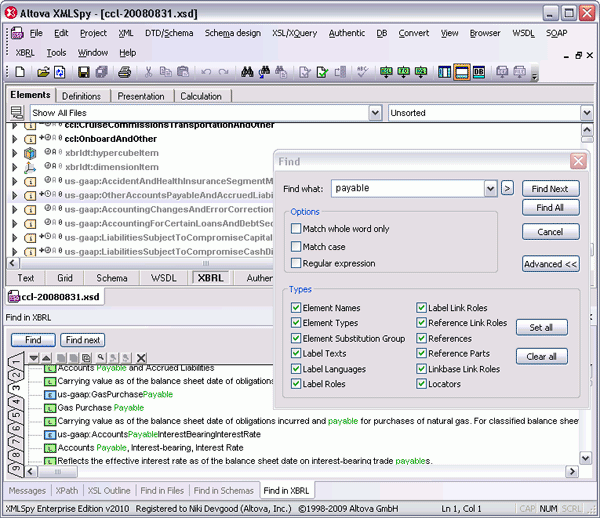This screenshot has height=518, width=600.
Task: Click the Set all button
Action: (541, 327)
